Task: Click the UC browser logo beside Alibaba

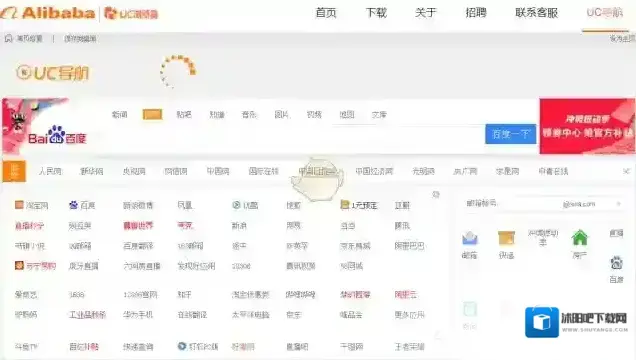Action: click(131, 13)
